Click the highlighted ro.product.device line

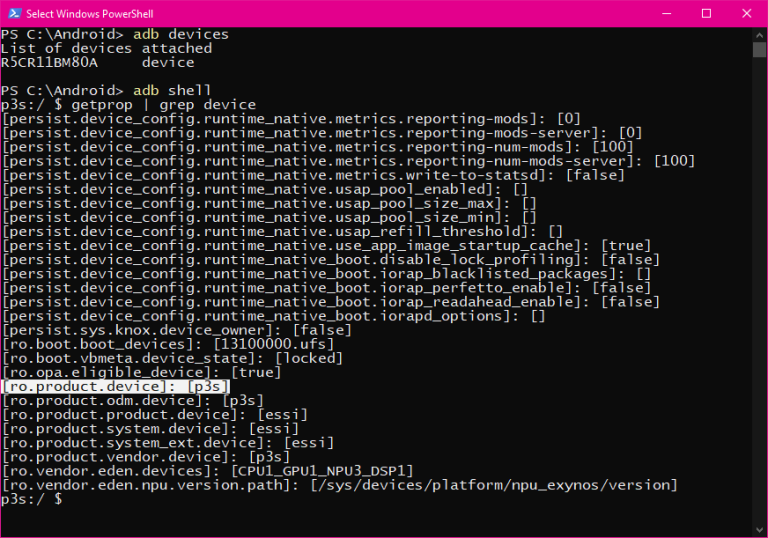(116, 387)
